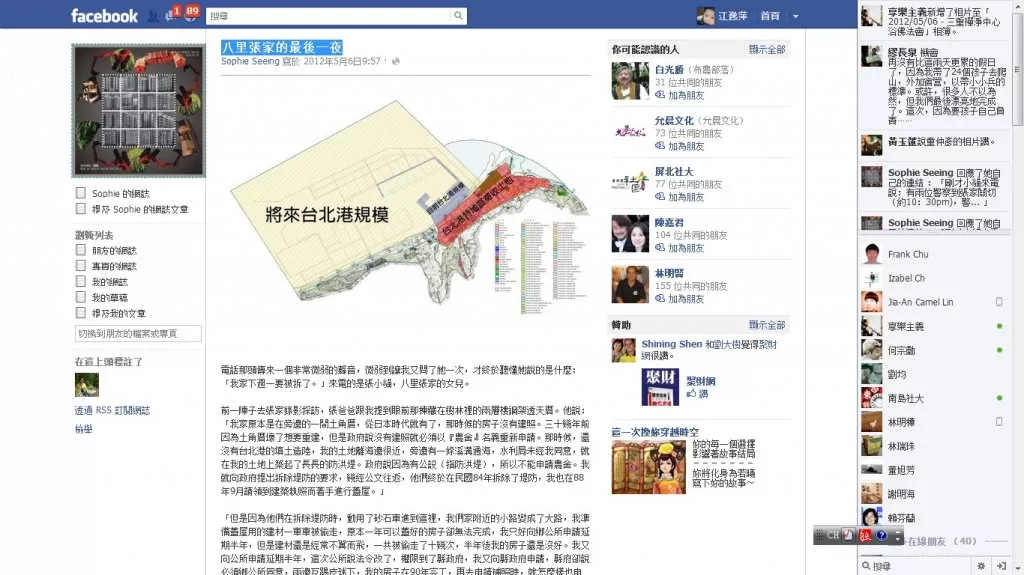Open the friend requests icon in the header

(152, 16)
